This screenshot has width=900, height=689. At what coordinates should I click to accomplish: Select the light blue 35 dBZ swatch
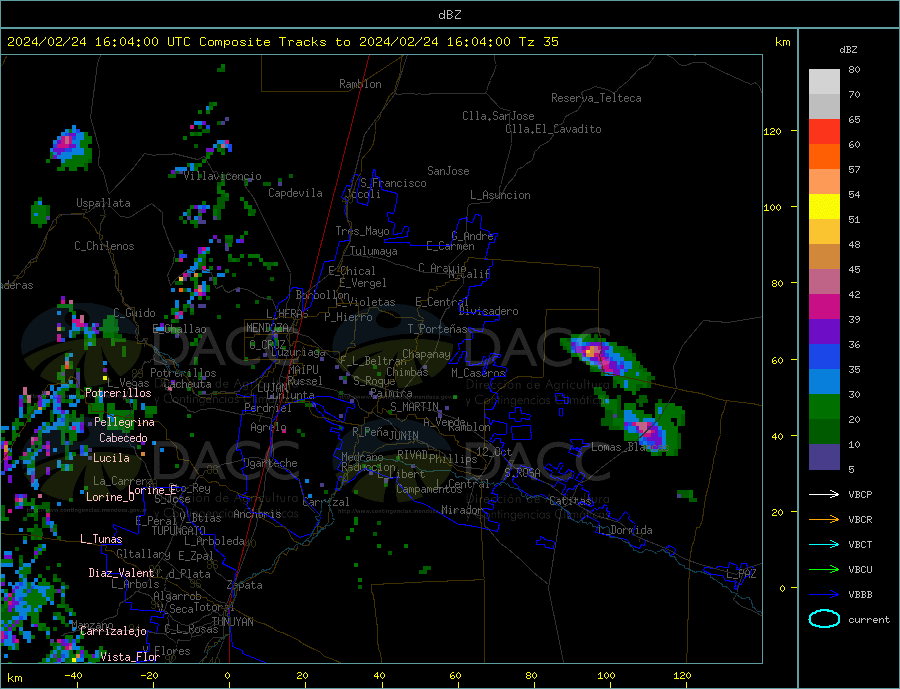pos(824,382)
